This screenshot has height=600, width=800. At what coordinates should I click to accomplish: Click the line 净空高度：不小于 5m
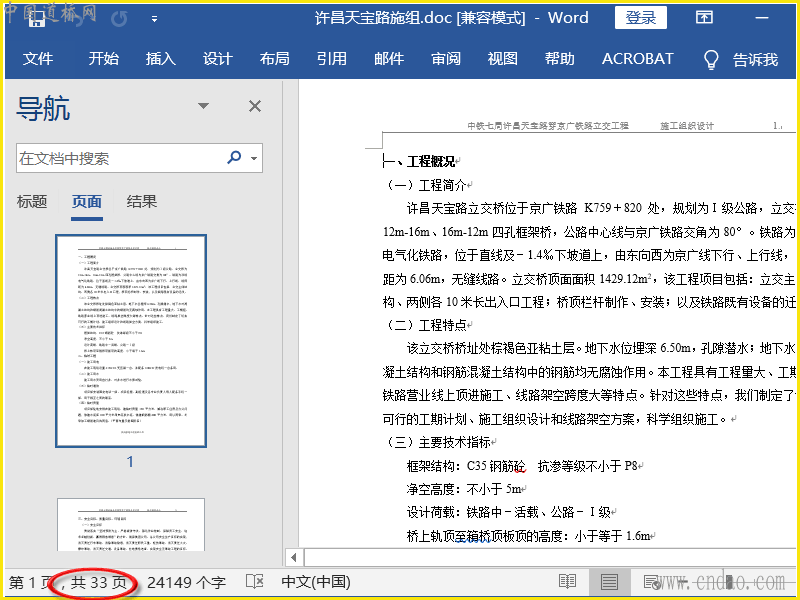tap(464, 489)
